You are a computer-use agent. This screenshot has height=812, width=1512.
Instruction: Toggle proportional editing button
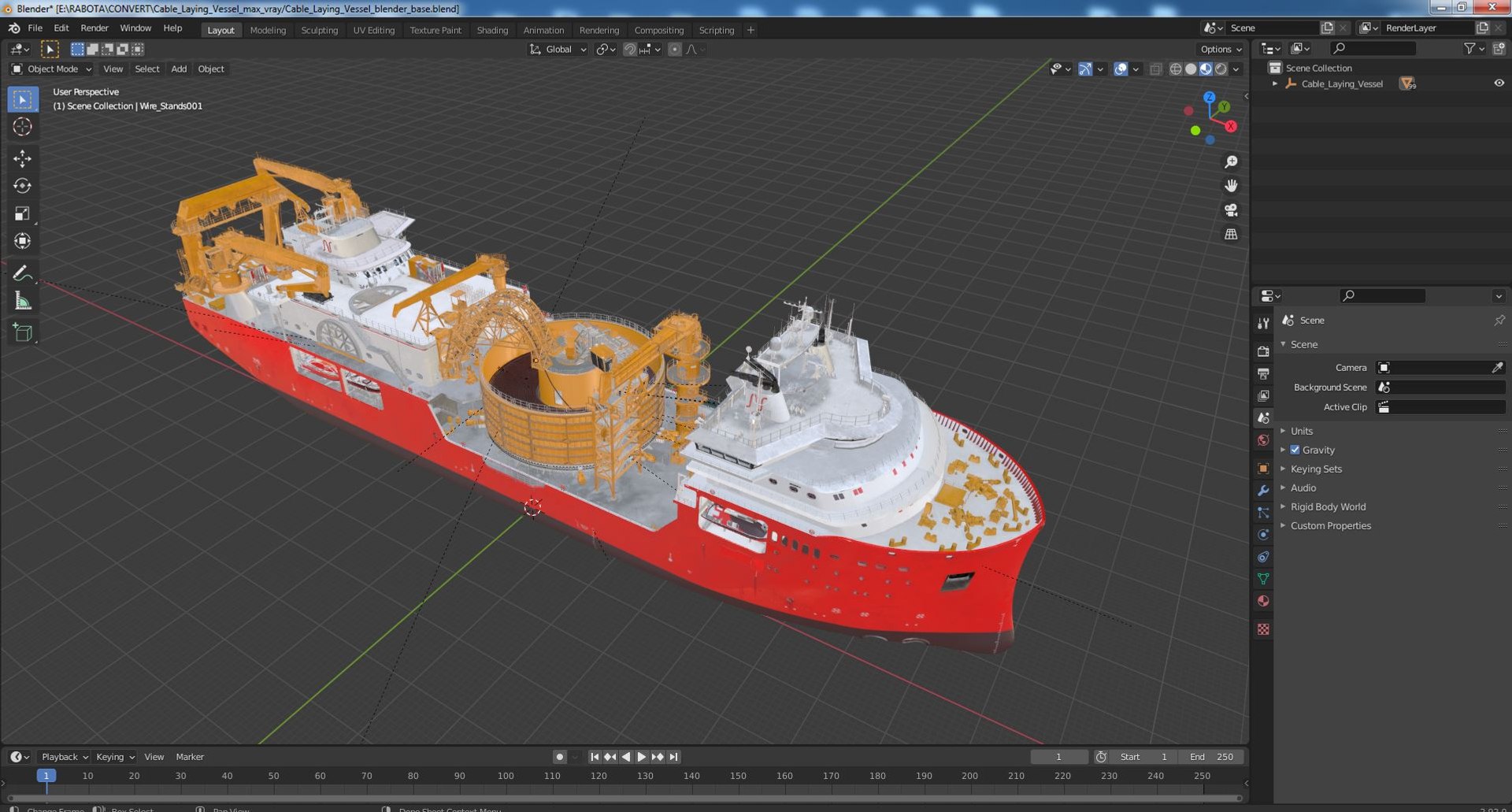tap(674, 50)
